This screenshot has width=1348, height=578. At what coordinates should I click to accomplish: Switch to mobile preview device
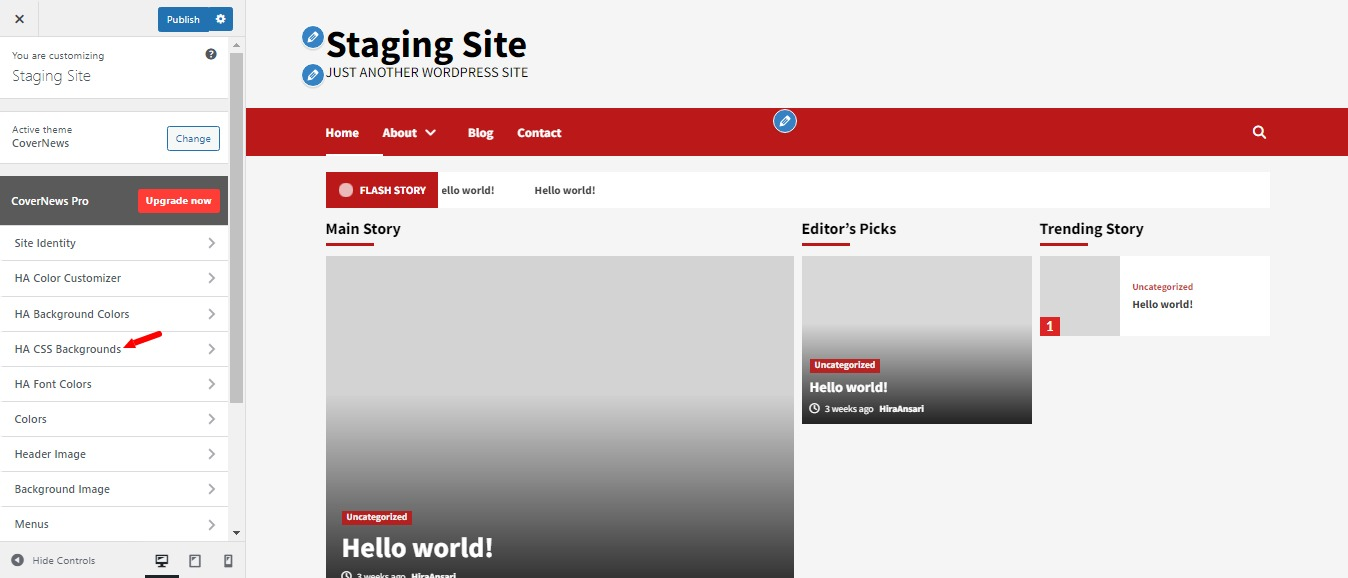point(228,561)
